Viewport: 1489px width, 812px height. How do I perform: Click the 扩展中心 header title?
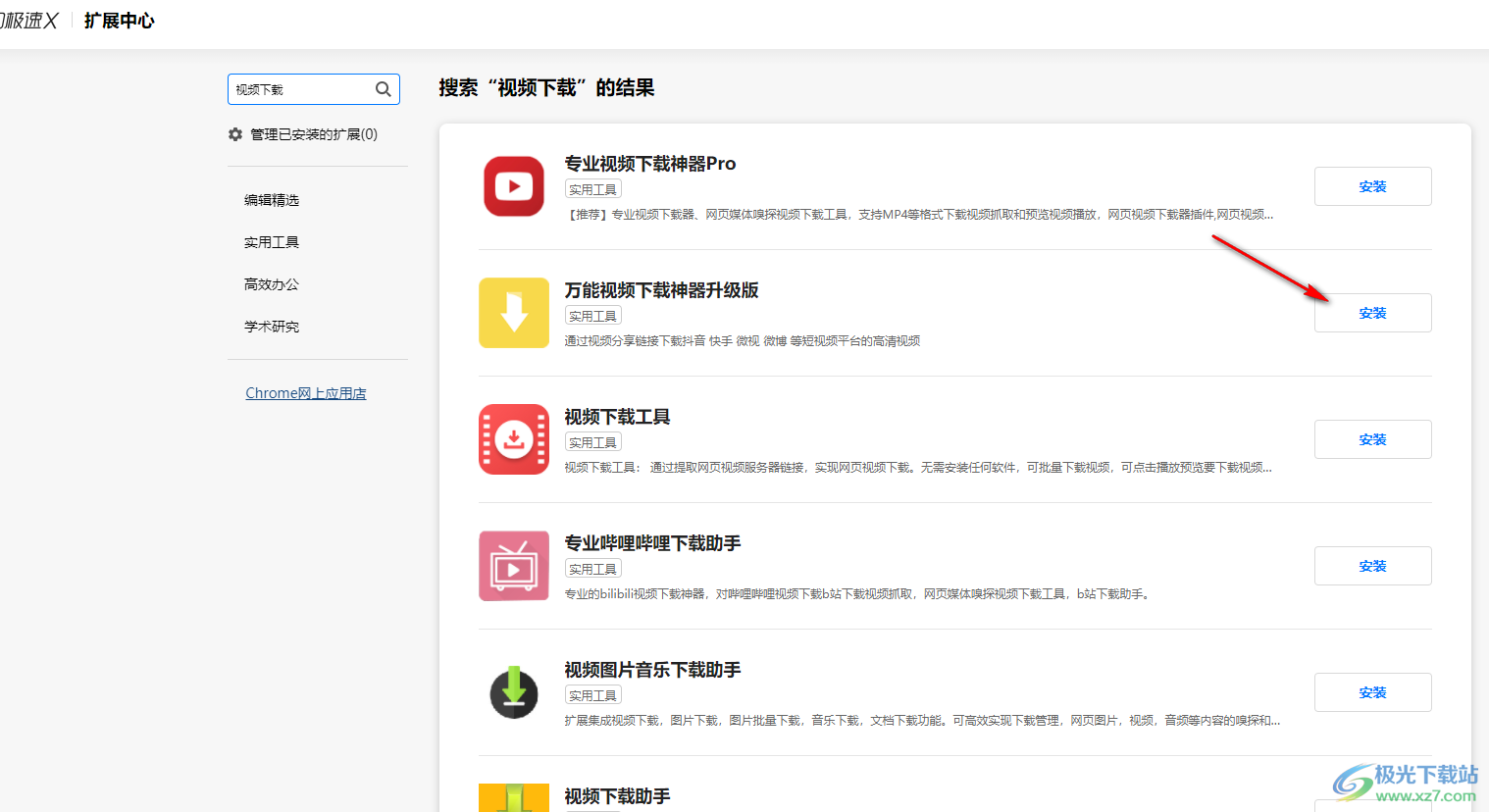[x=119, y=21]
